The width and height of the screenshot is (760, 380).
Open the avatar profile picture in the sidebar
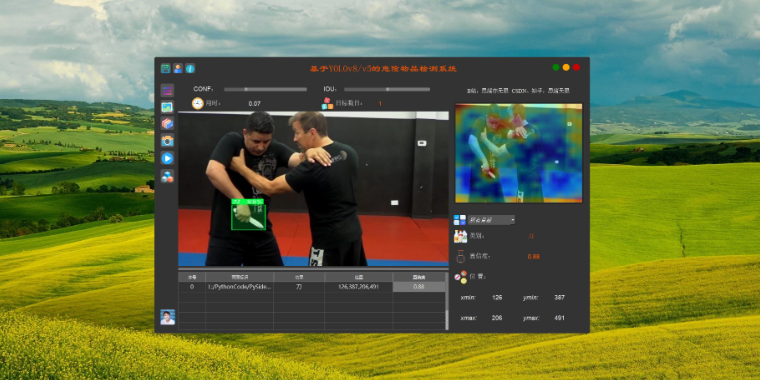[x=168, y=317]
